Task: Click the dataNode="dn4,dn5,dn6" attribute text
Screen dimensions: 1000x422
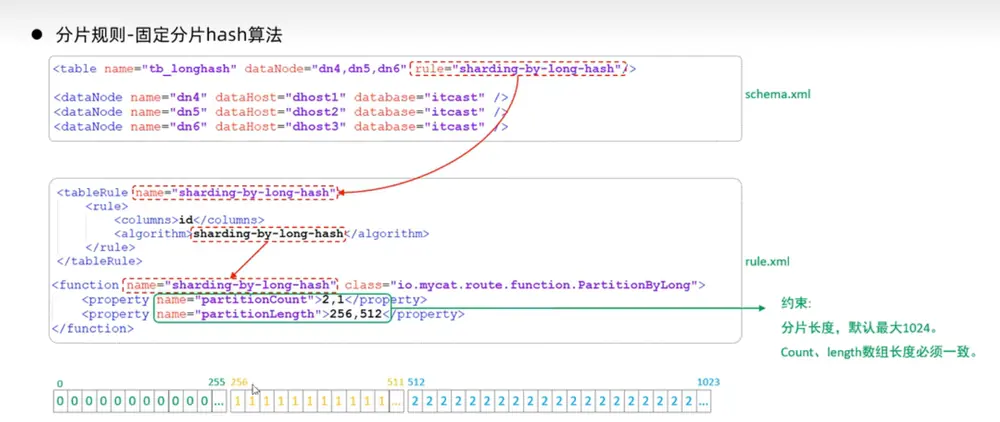Action: tap(327, 68)
